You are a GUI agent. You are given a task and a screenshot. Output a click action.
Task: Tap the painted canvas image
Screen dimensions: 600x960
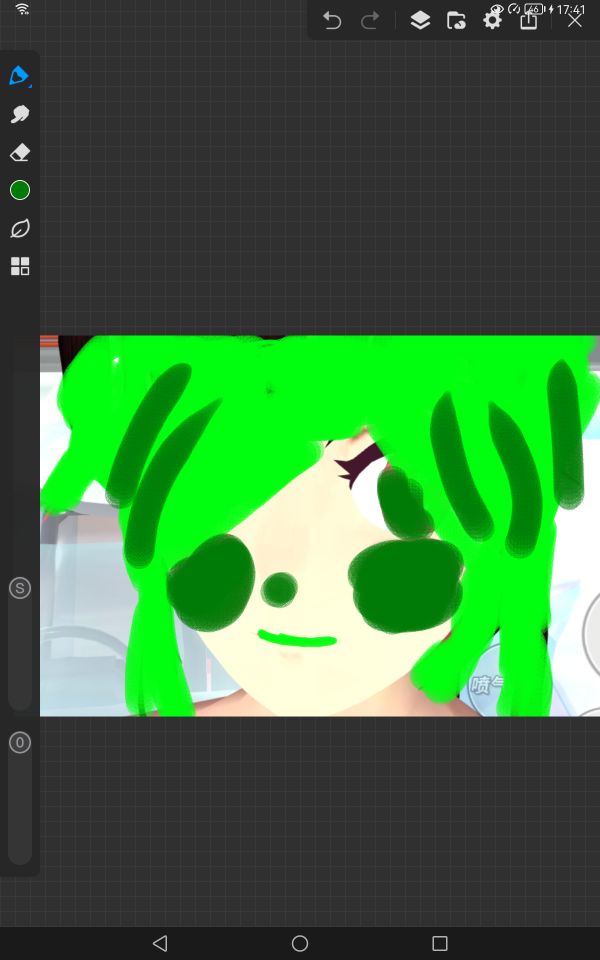click(320, 525)
